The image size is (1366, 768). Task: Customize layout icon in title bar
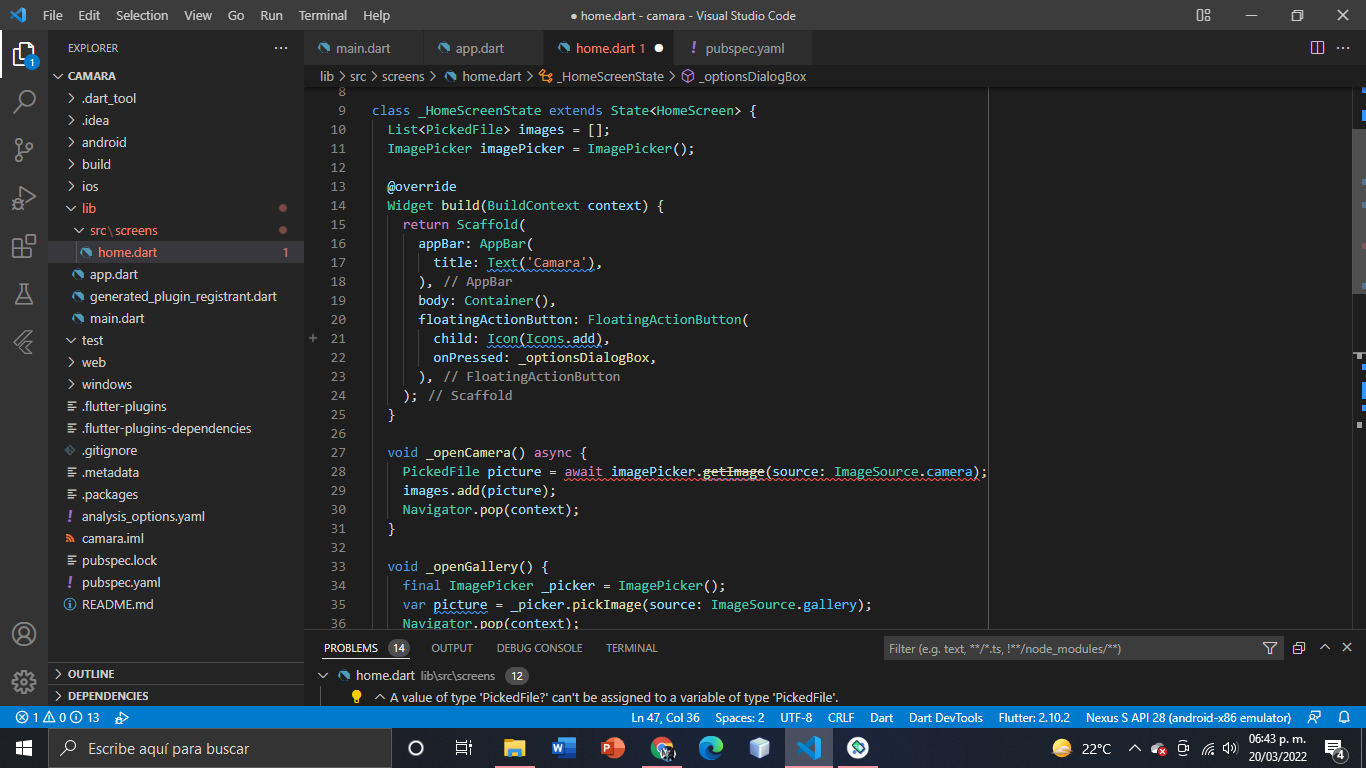(1203, 15)
